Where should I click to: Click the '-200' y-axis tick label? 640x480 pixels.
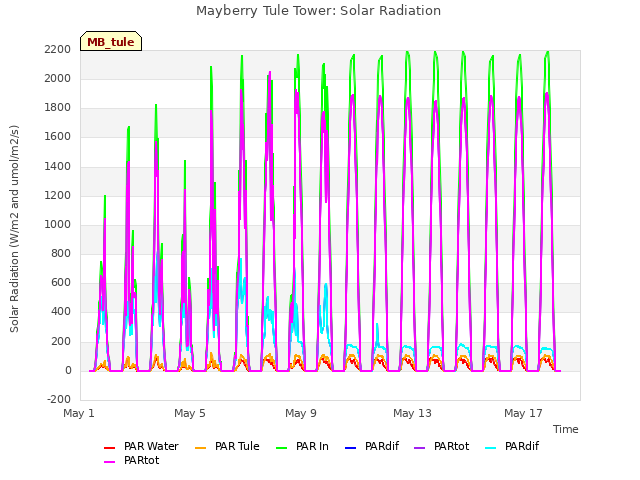(59, 399)
